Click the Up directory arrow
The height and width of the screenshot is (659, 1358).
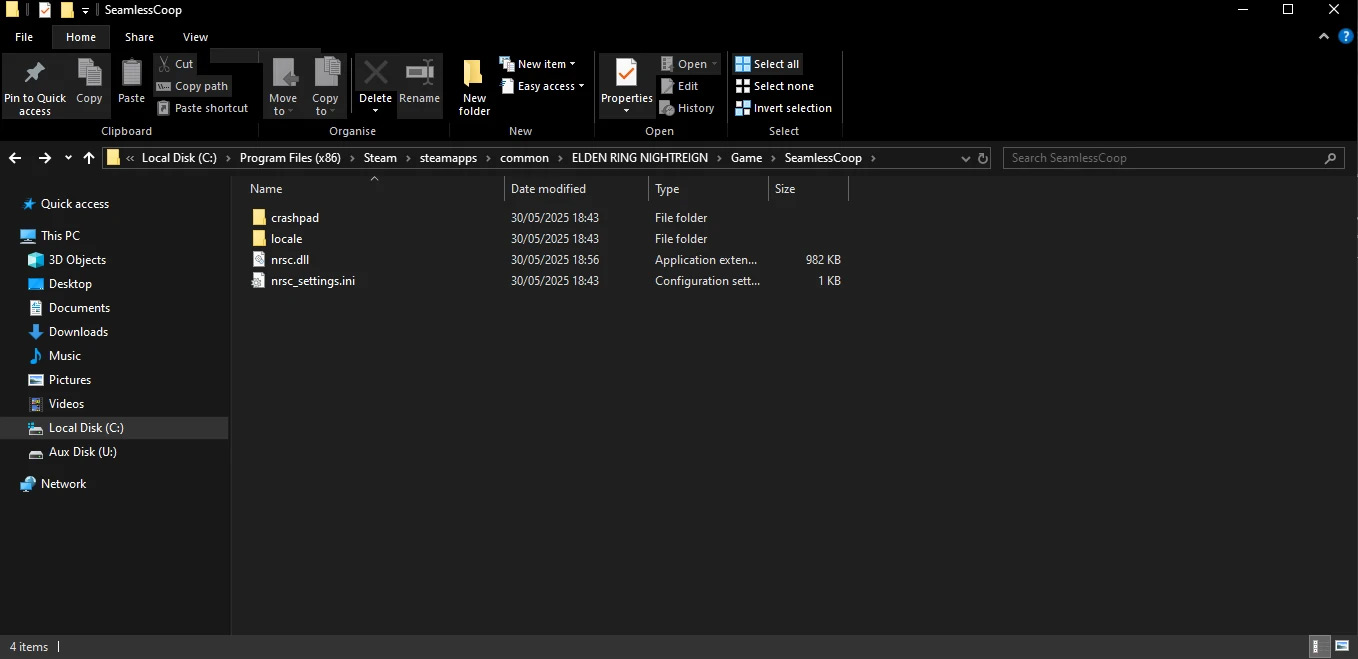coord(89,158)
